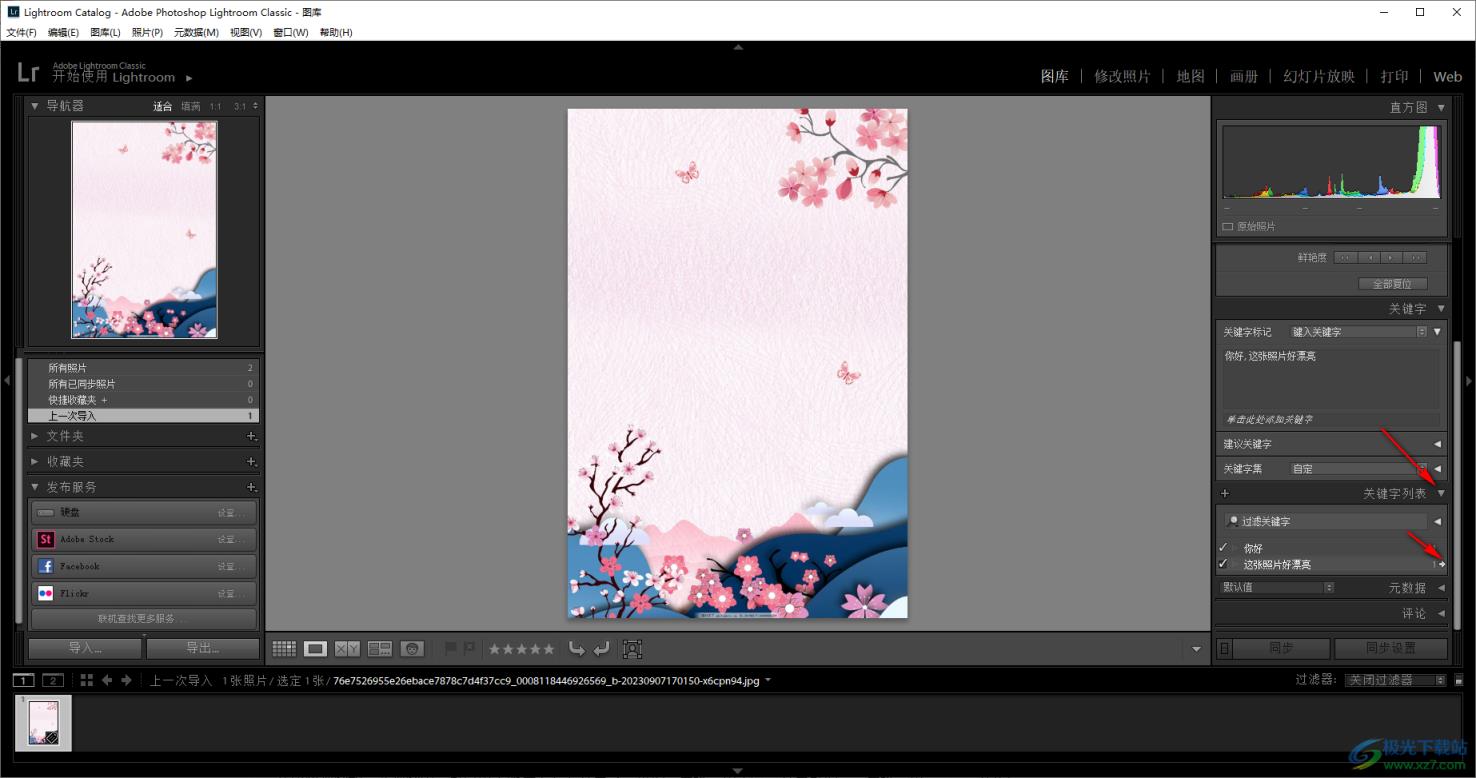Uncheck the 你好 keyword checkmark
Screen dimensions: 1476x778
click(x=1223, y=548)
